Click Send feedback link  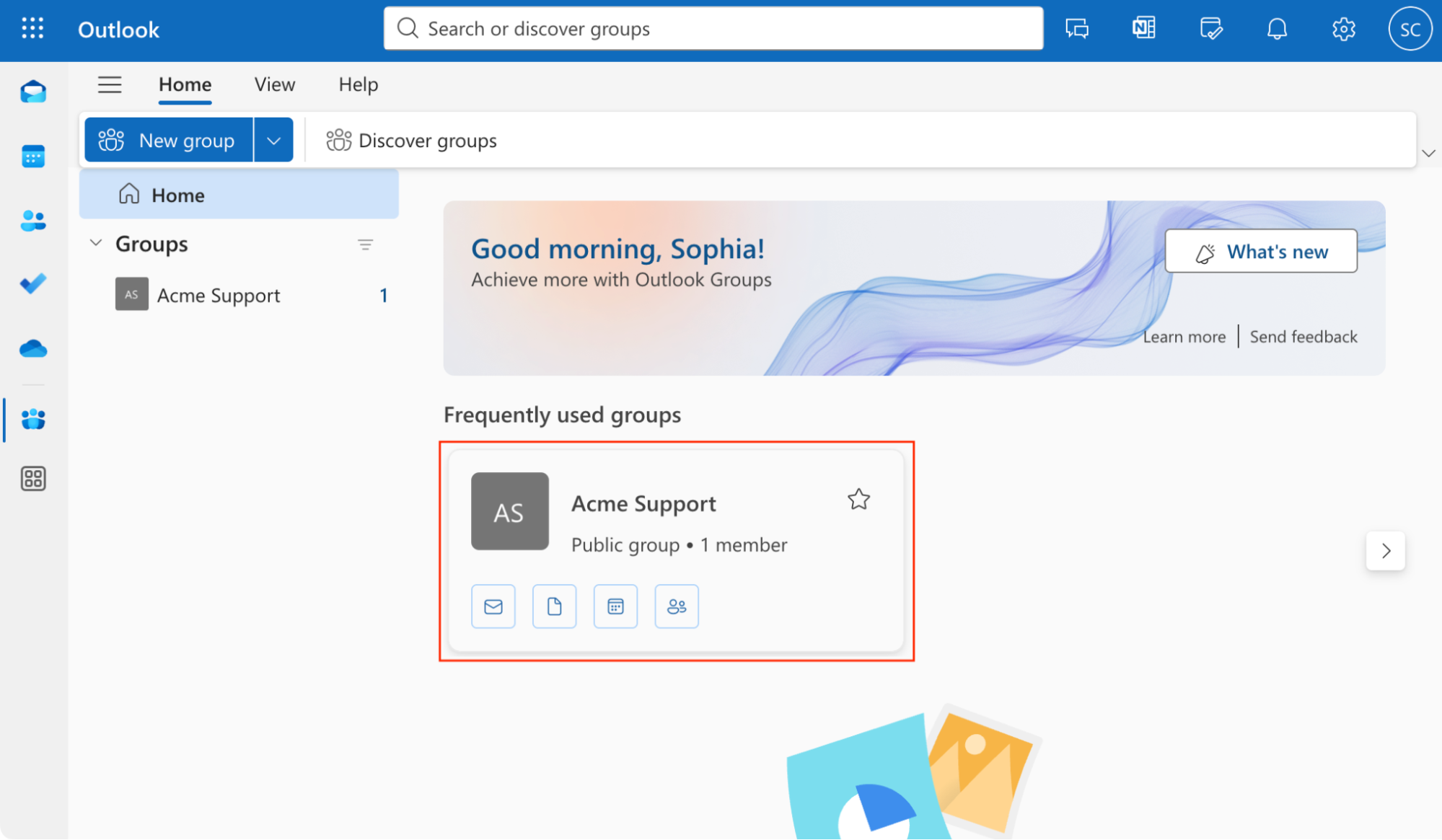pos(1303,337)
